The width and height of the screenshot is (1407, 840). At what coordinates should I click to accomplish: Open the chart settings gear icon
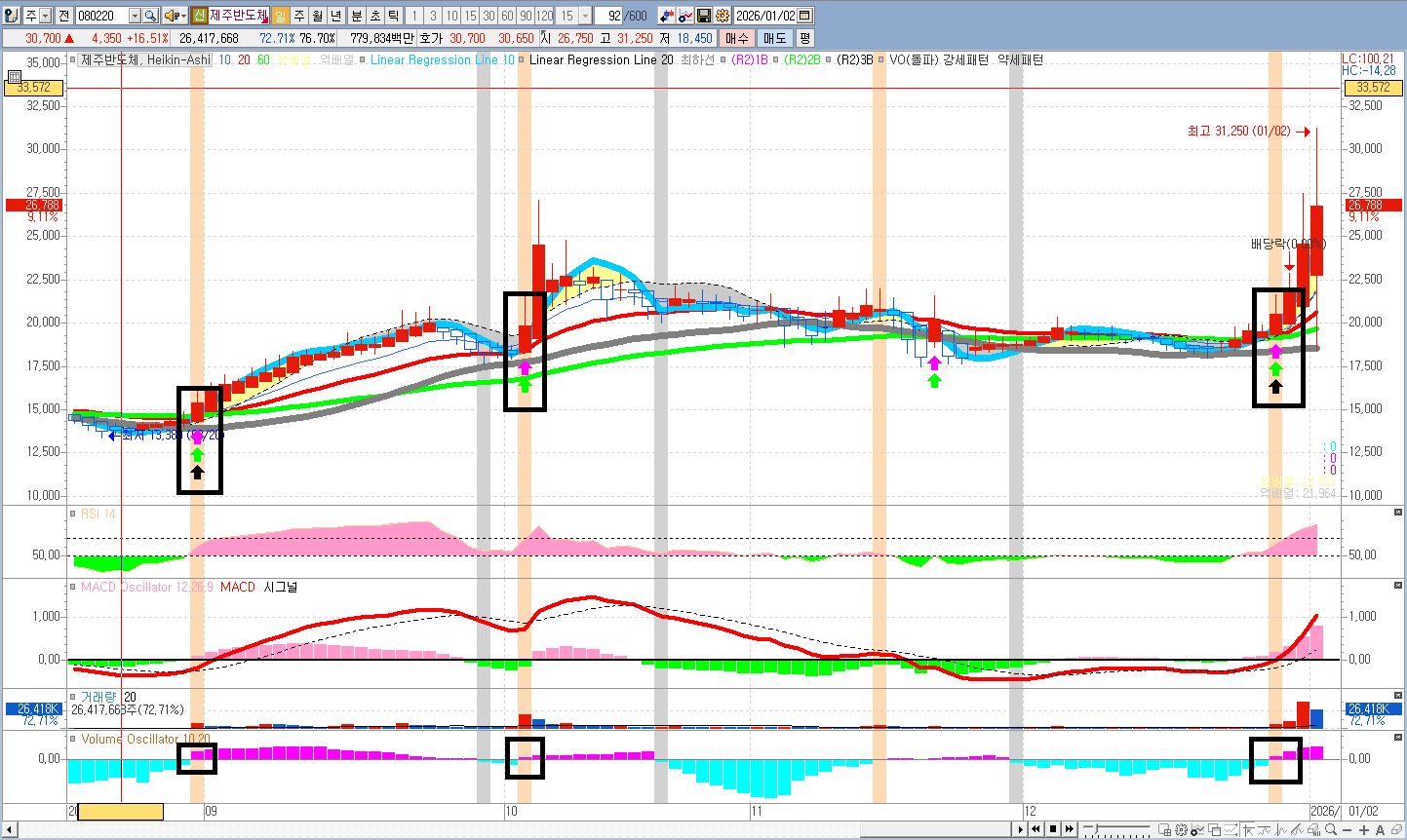(722, 15)
